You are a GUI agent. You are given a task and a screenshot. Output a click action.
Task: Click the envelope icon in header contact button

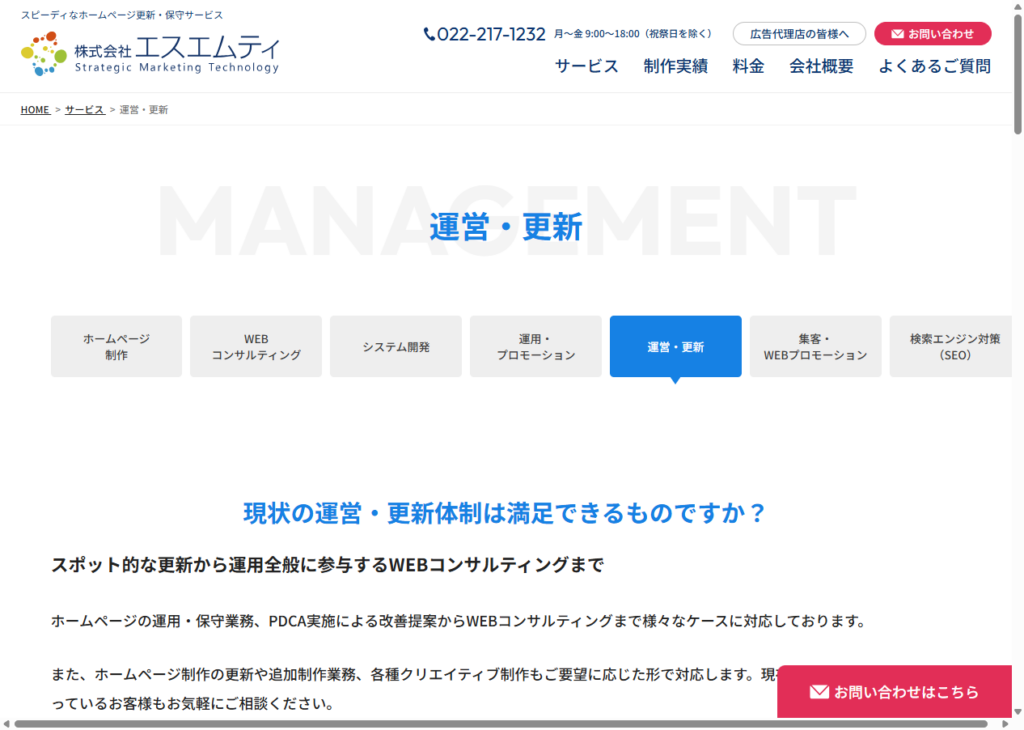[897, 34]
